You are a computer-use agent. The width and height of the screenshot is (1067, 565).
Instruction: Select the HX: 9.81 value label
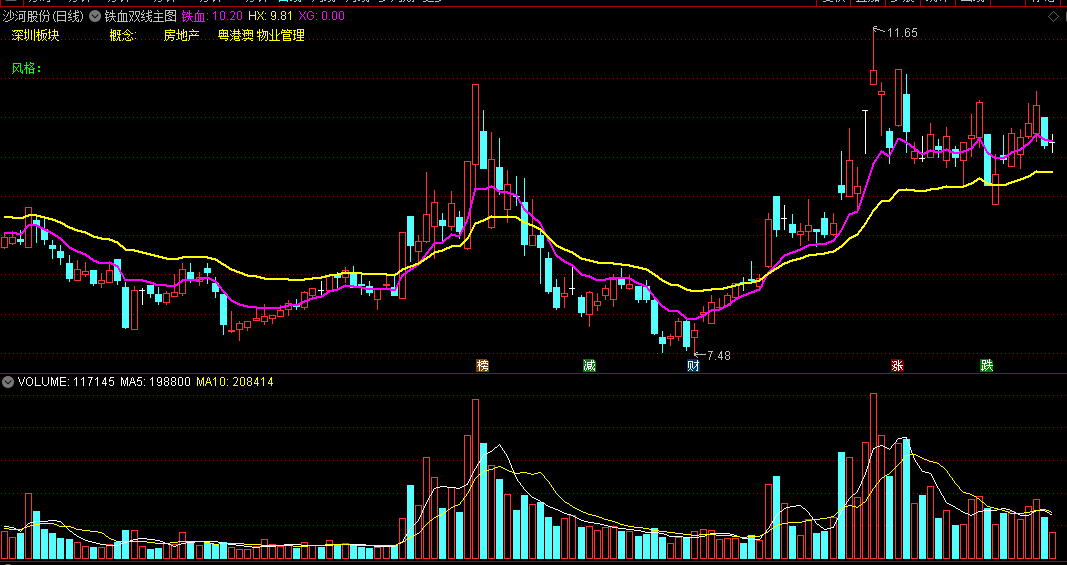[x=270, y=16]
